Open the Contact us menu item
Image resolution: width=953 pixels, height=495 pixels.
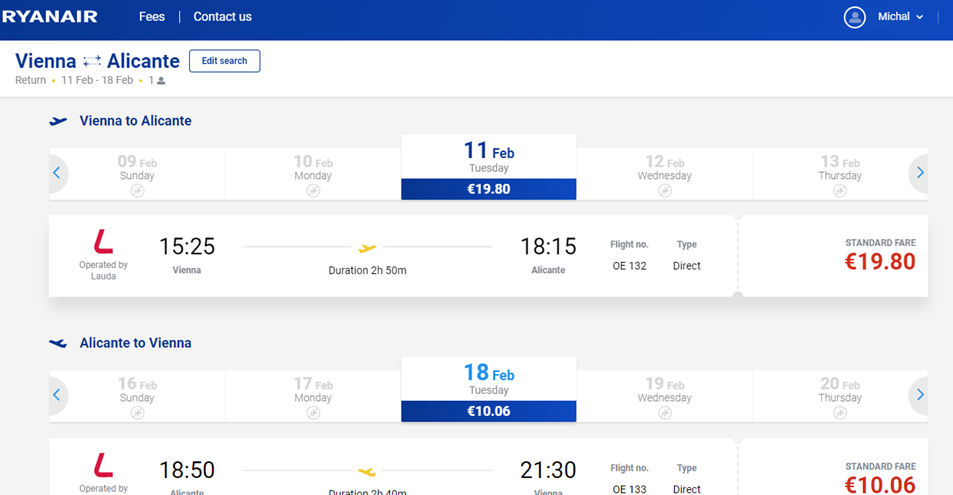click(222, 17)
